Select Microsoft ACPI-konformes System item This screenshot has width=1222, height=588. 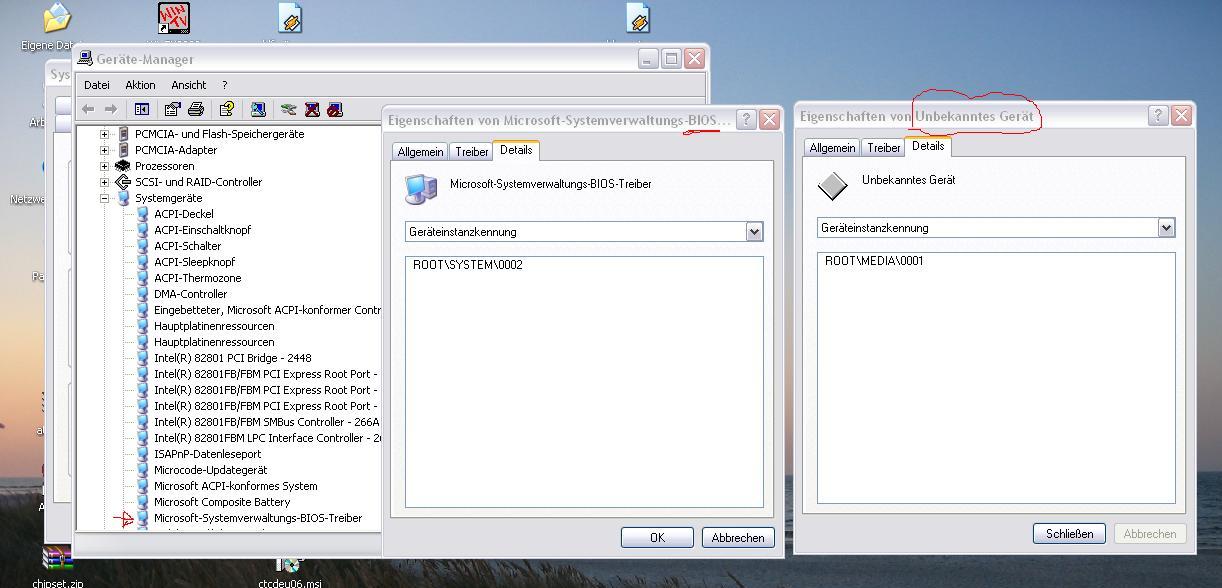coord(235,486)
